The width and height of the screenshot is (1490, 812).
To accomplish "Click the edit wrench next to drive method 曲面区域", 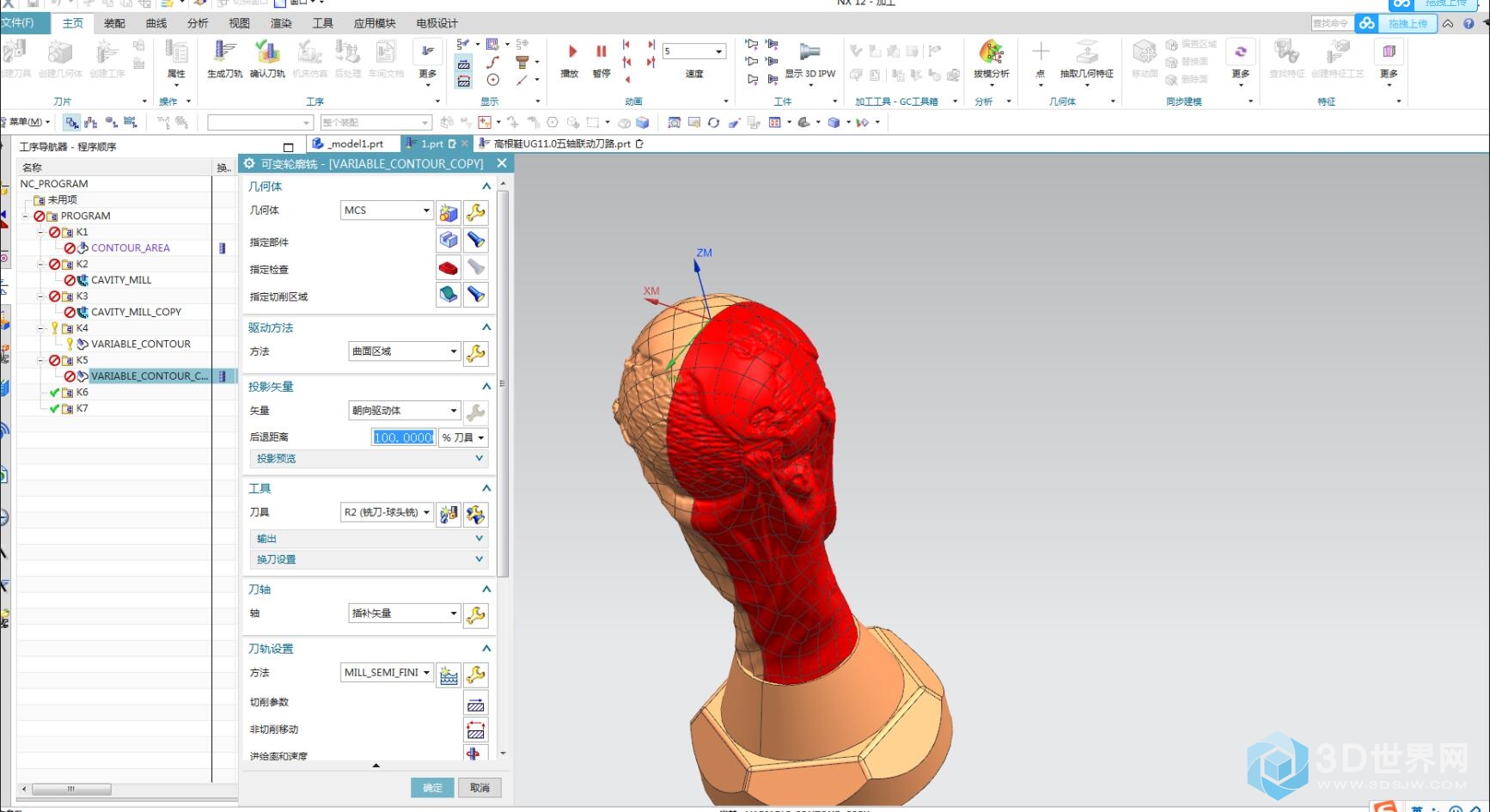I will 476,352.
